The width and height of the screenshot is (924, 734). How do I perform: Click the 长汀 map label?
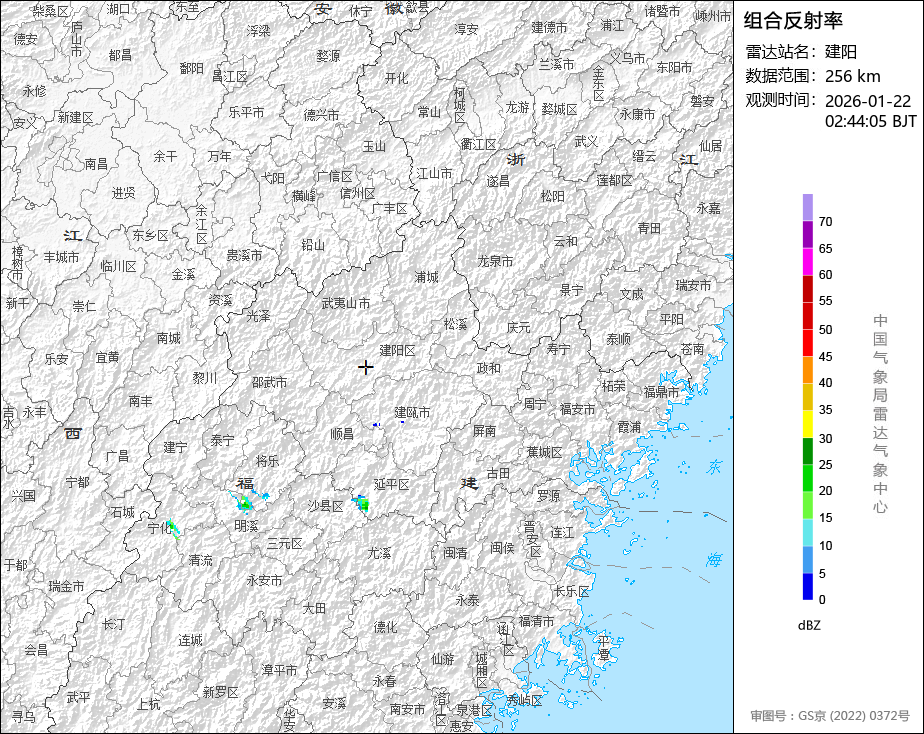(x=114, y=623)
